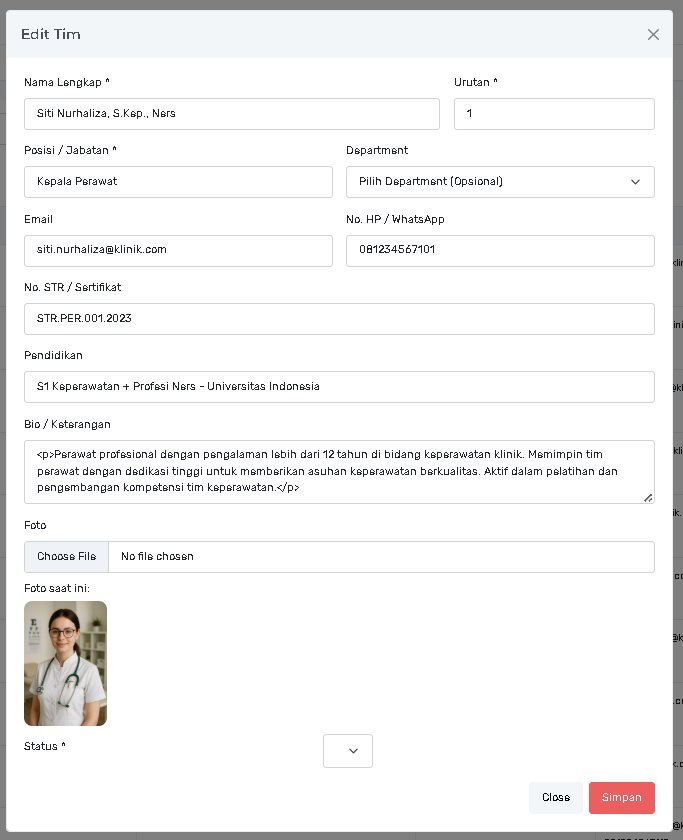
Task: Edit the Posisi / Jabatan field
Action: coord(178,182)
